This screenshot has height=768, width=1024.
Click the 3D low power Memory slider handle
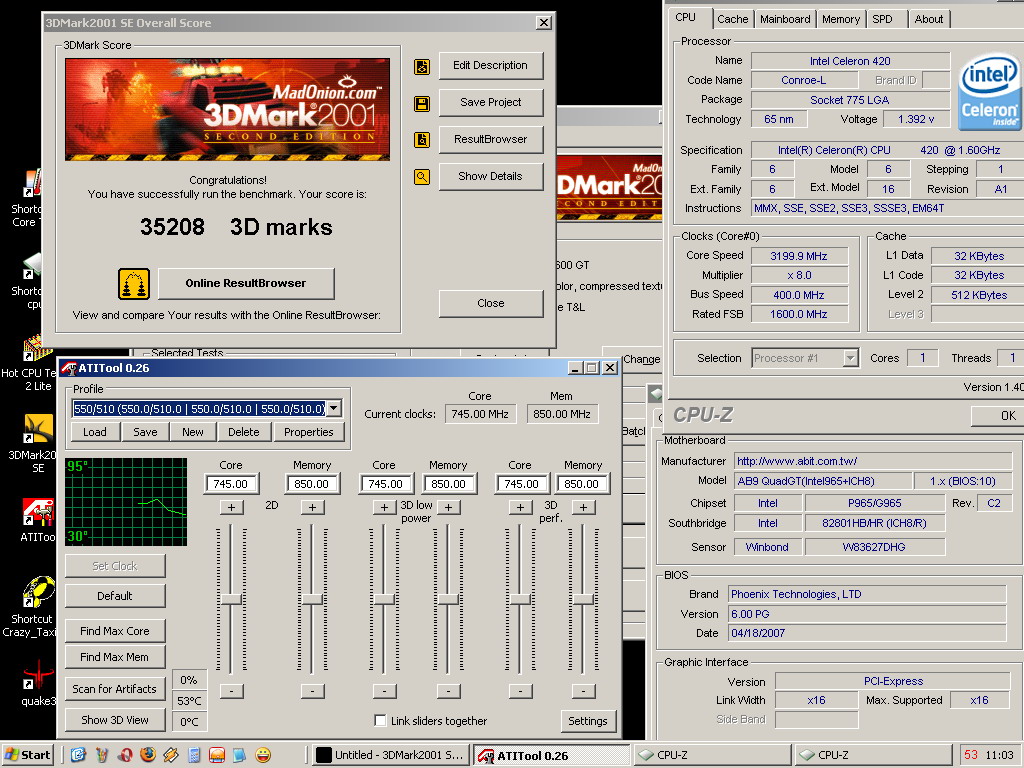tap(448, 599)
